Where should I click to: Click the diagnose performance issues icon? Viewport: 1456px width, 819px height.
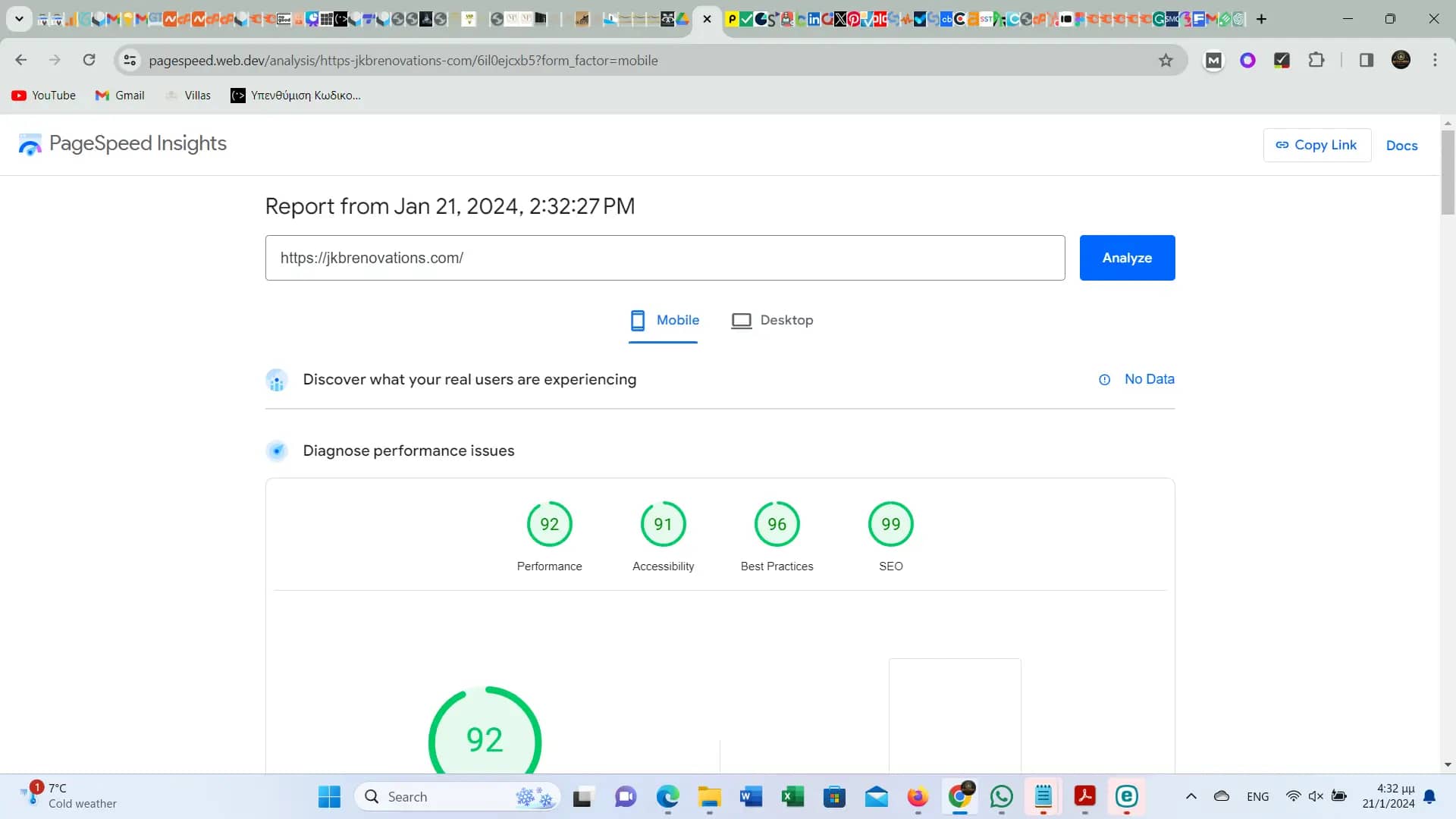point(277,450)
